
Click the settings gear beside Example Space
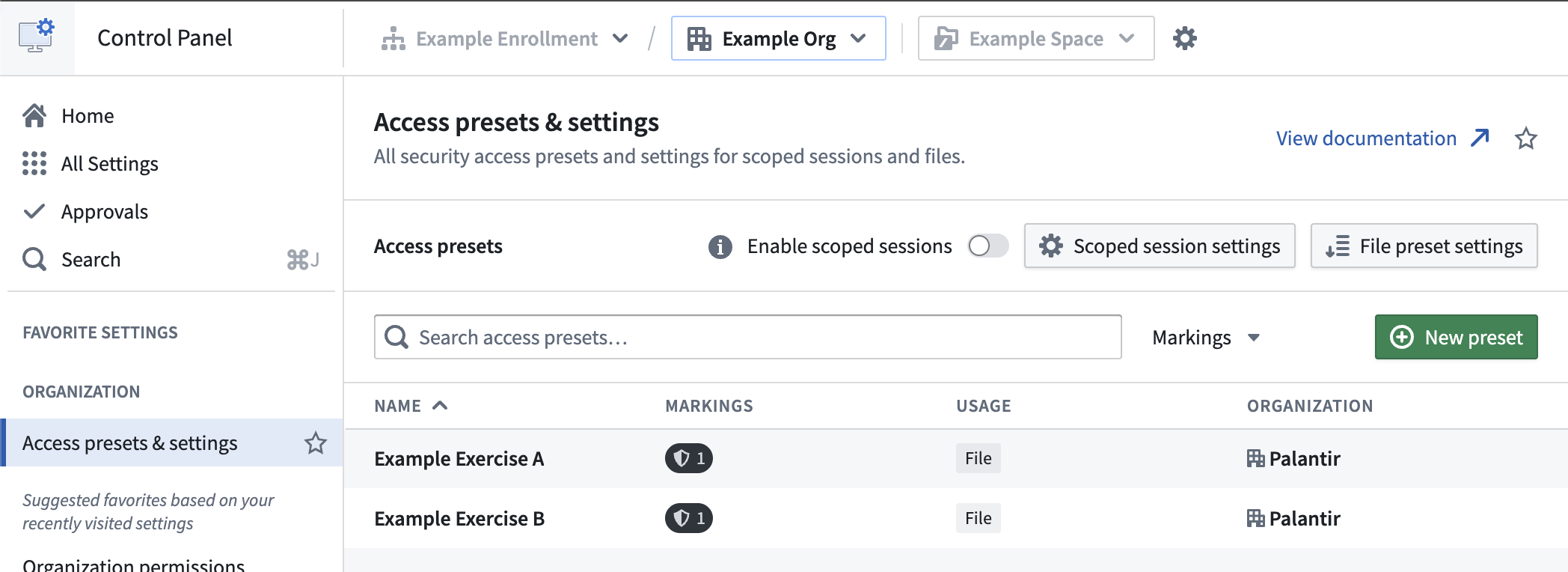pyautogui.click(x=1184, y=37)
